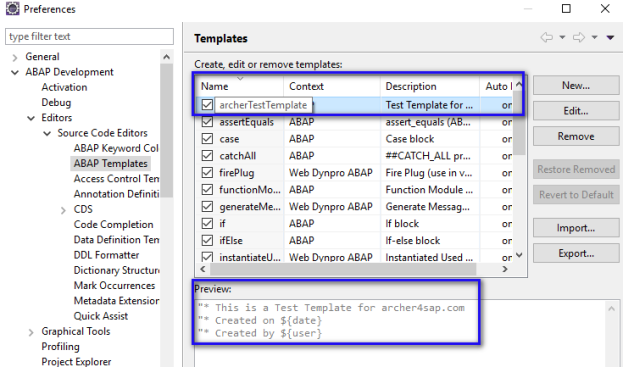623x367 pixels.
Task: Expand the General tree node
Action: click(x=15, y=58)
